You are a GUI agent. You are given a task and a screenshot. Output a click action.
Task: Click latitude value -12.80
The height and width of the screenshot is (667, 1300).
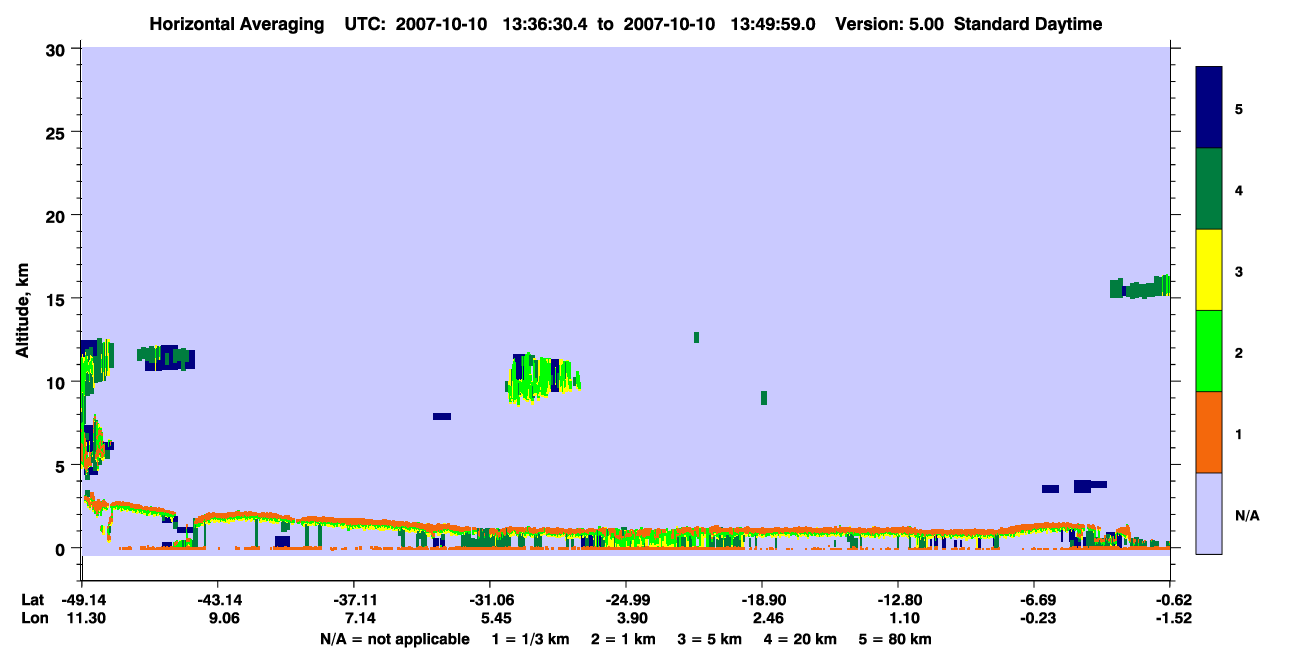tap(898, 600)
